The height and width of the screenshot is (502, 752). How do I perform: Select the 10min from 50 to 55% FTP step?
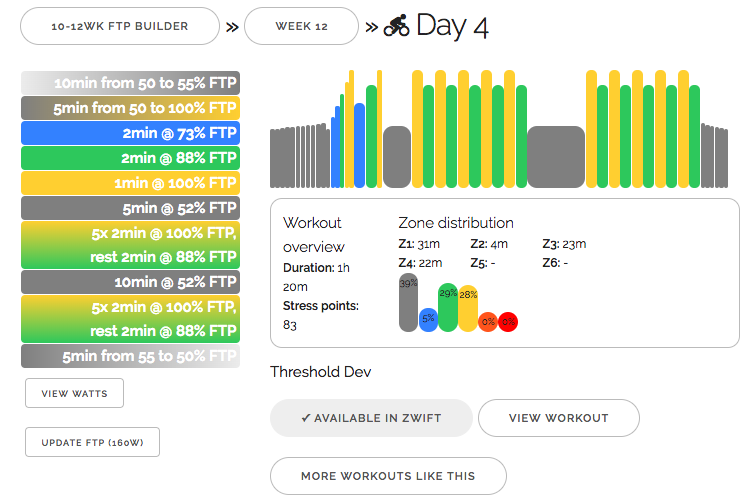tap(130, 83)
